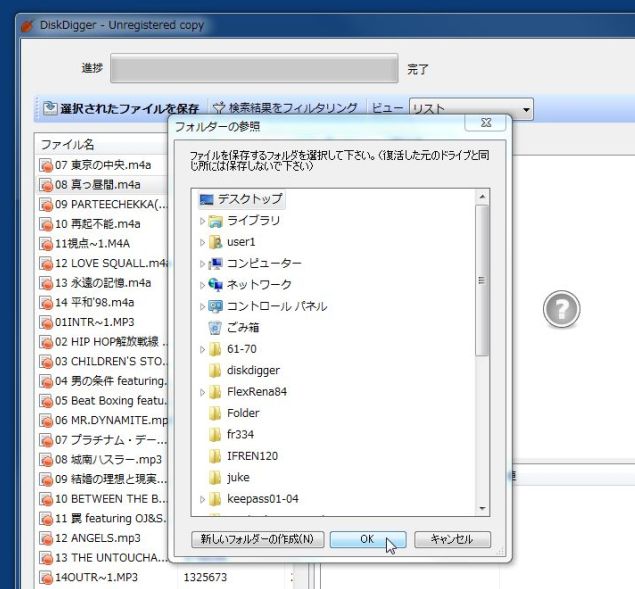Click the progress bar next to 進捗
The width and height of the screenshot is (635, 589).
[x=254, y=68]
